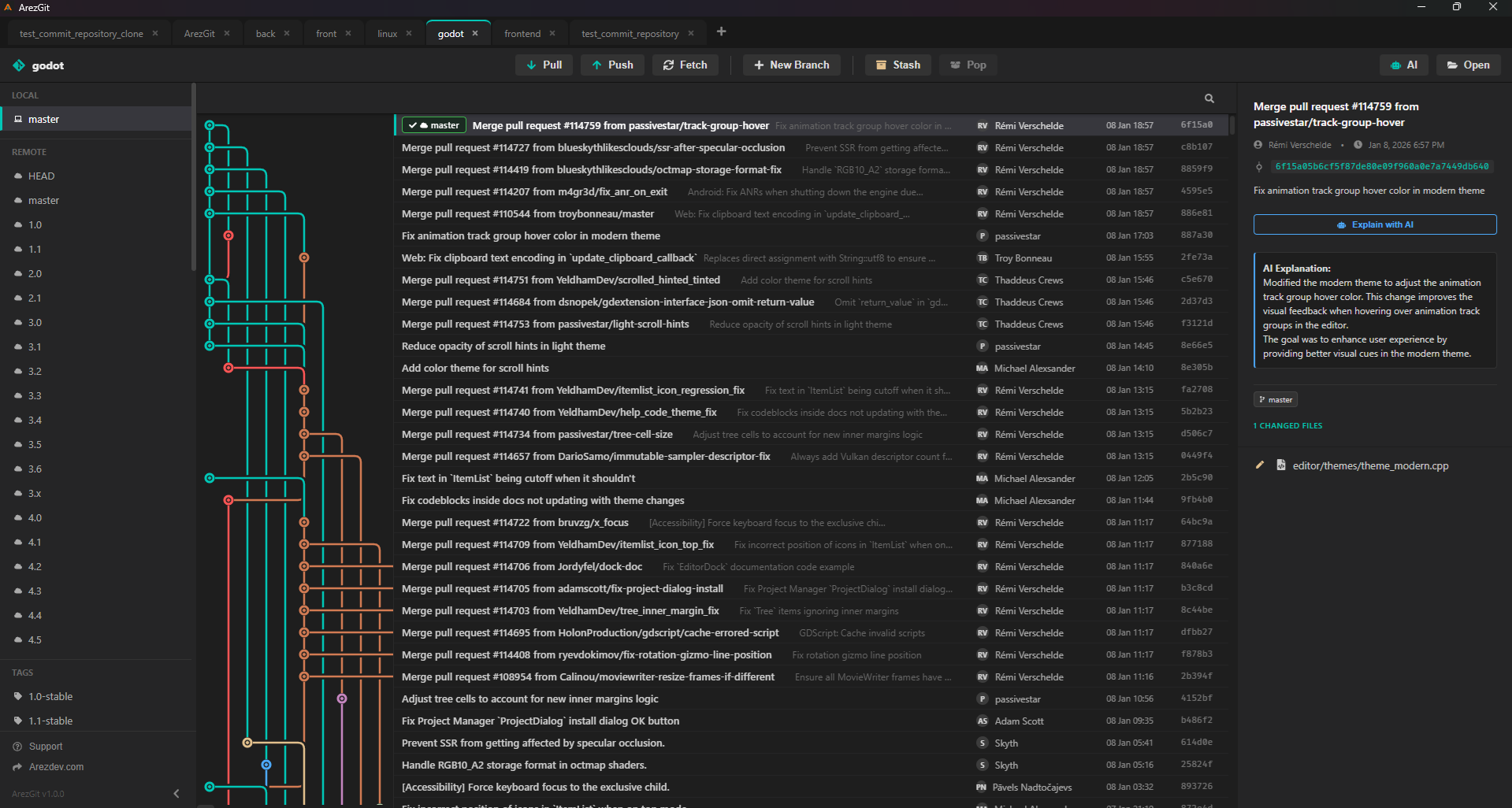Switch to the linux repository tab

[387, 33]
